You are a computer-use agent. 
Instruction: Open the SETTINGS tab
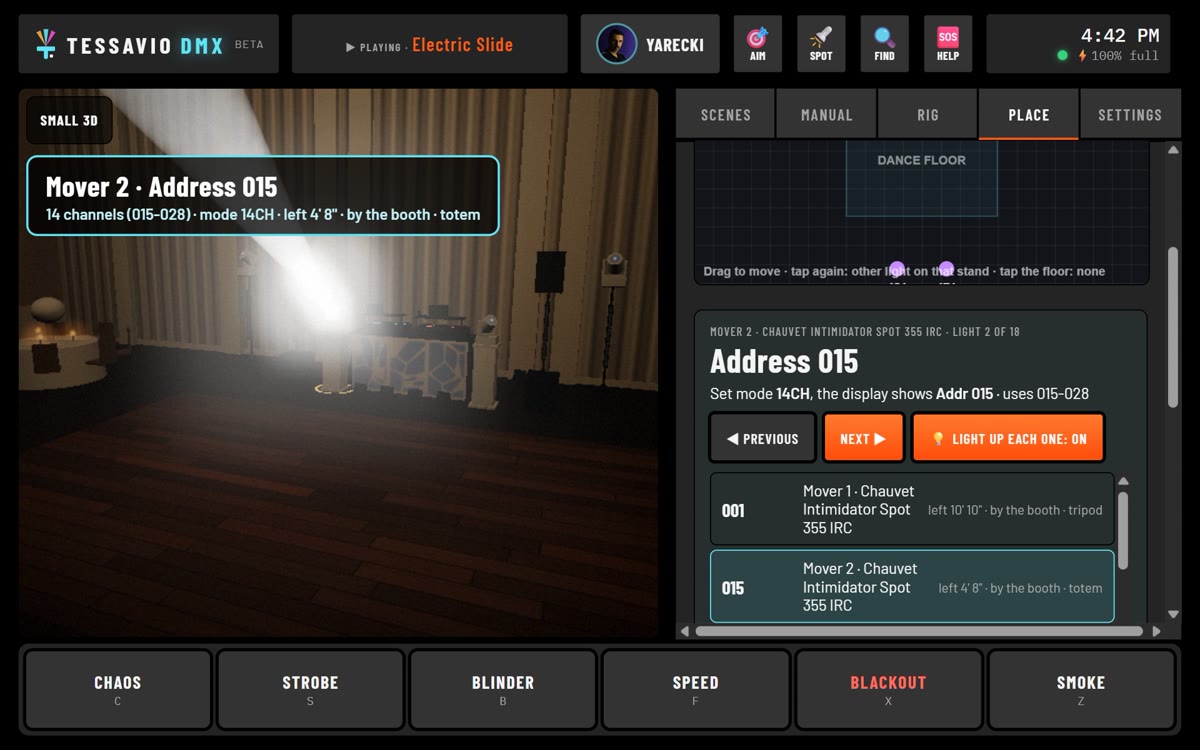1130,114
